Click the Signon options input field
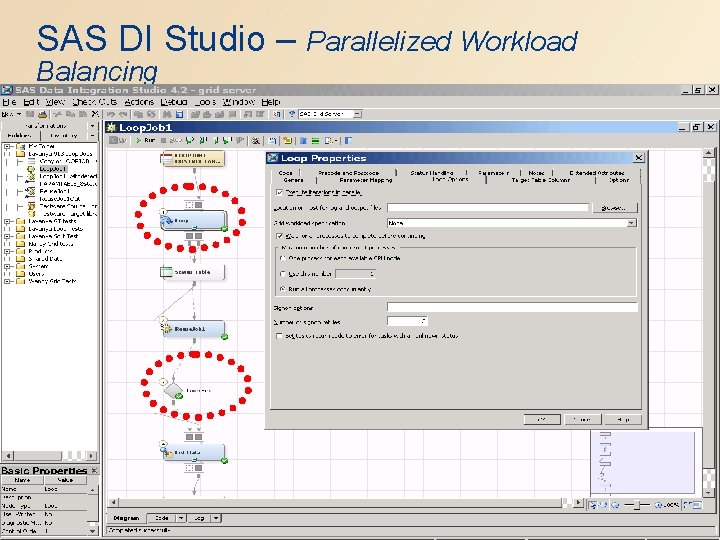Screen dimensions: 720x540 click(512, 307)
